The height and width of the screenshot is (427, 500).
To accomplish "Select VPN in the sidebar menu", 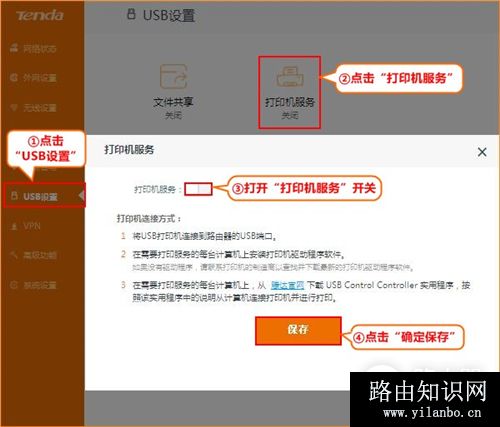I will pos(32,226).
